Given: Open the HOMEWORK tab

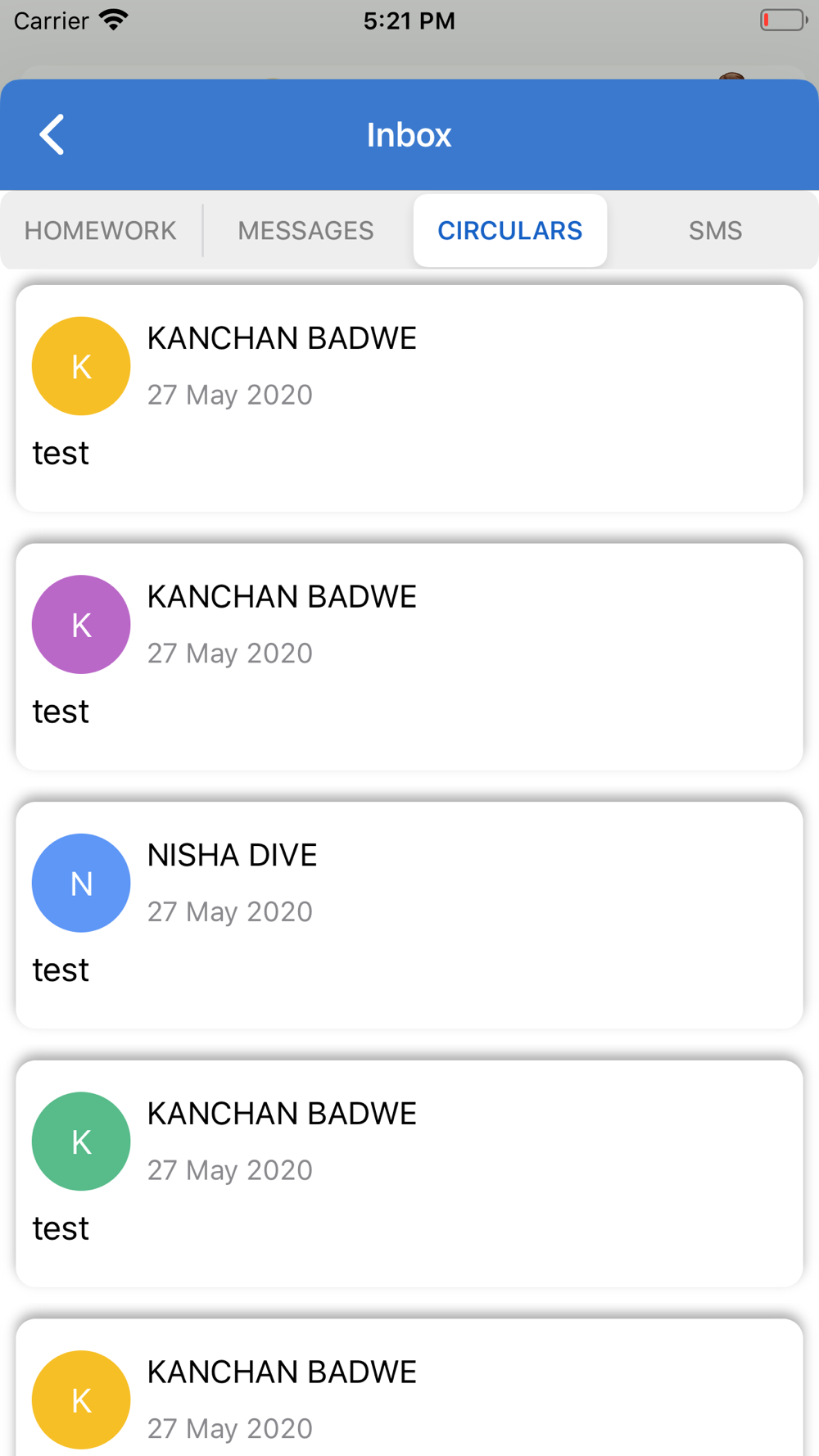Looking at the screenshot, I should click(x=101, y=231).
